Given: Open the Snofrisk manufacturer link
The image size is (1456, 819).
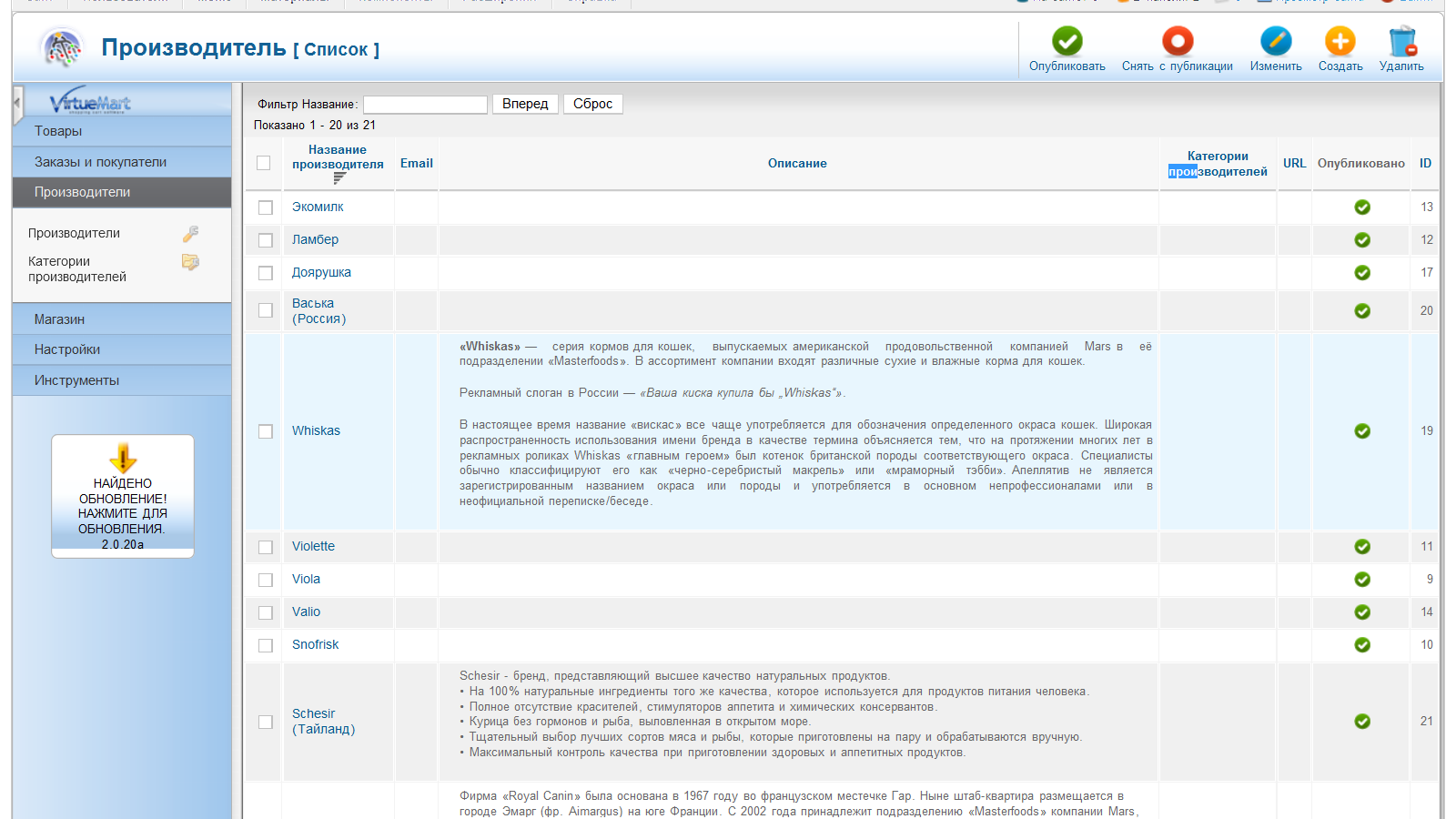Looking at the screenshot, I should (x=315, y=644).
